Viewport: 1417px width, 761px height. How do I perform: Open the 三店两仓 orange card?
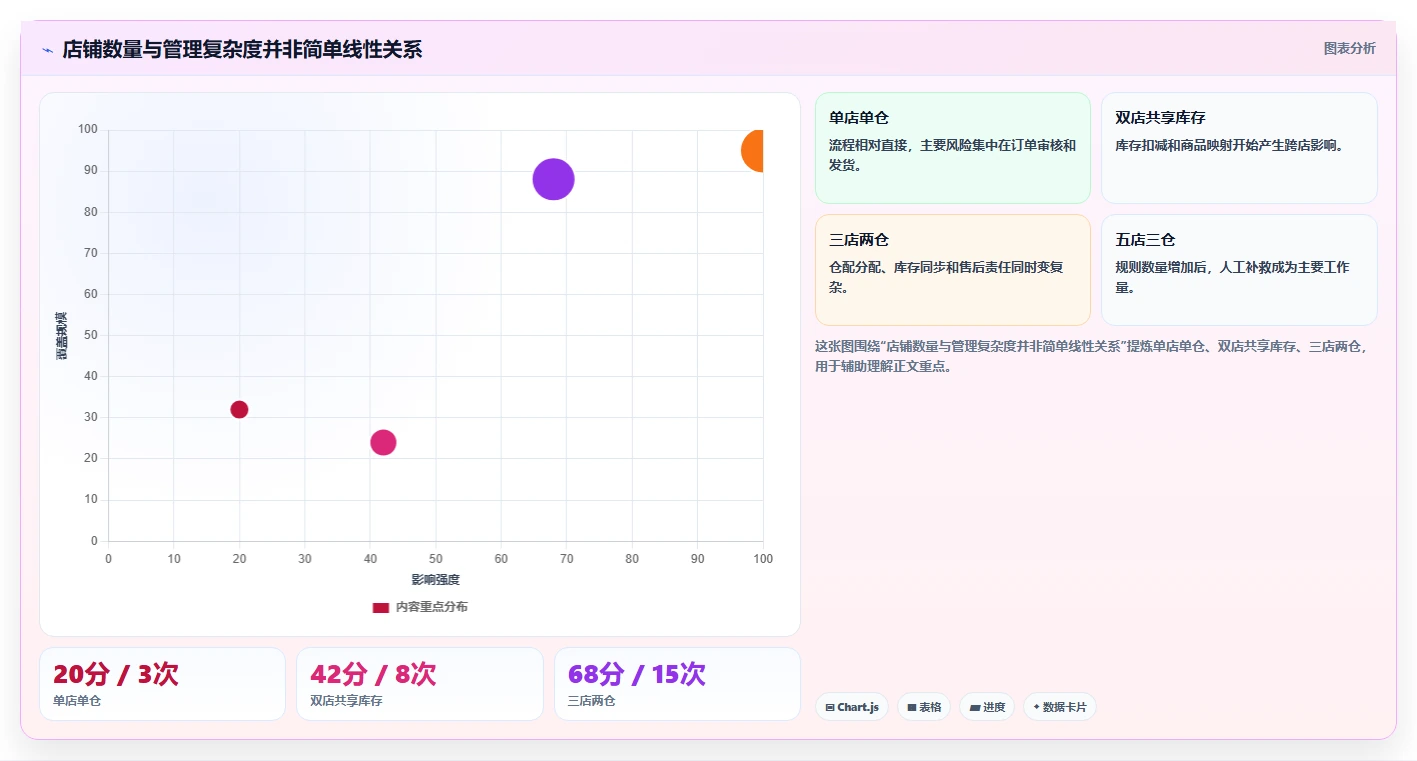(952, 270)
